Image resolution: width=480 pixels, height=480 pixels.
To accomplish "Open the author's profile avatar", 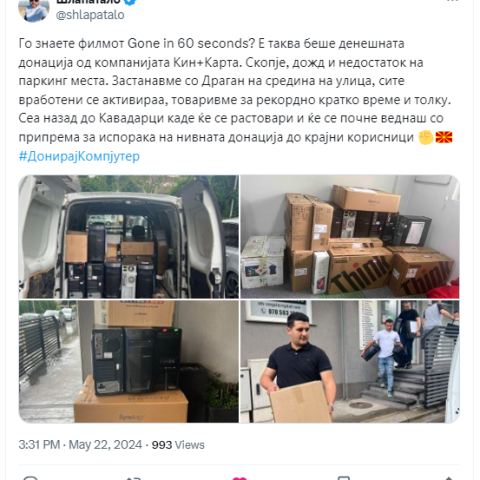I will 34,10.
